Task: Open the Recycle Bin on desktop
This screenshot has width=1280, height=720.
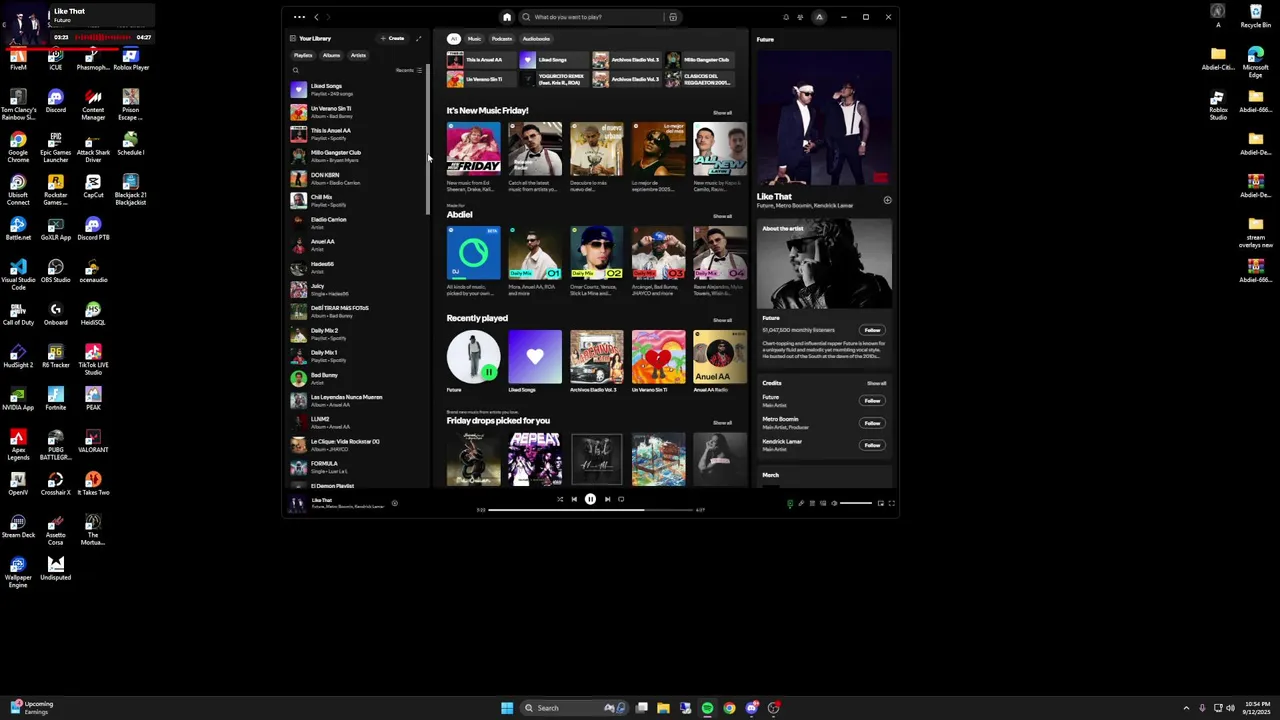Action: [1256, 17]
